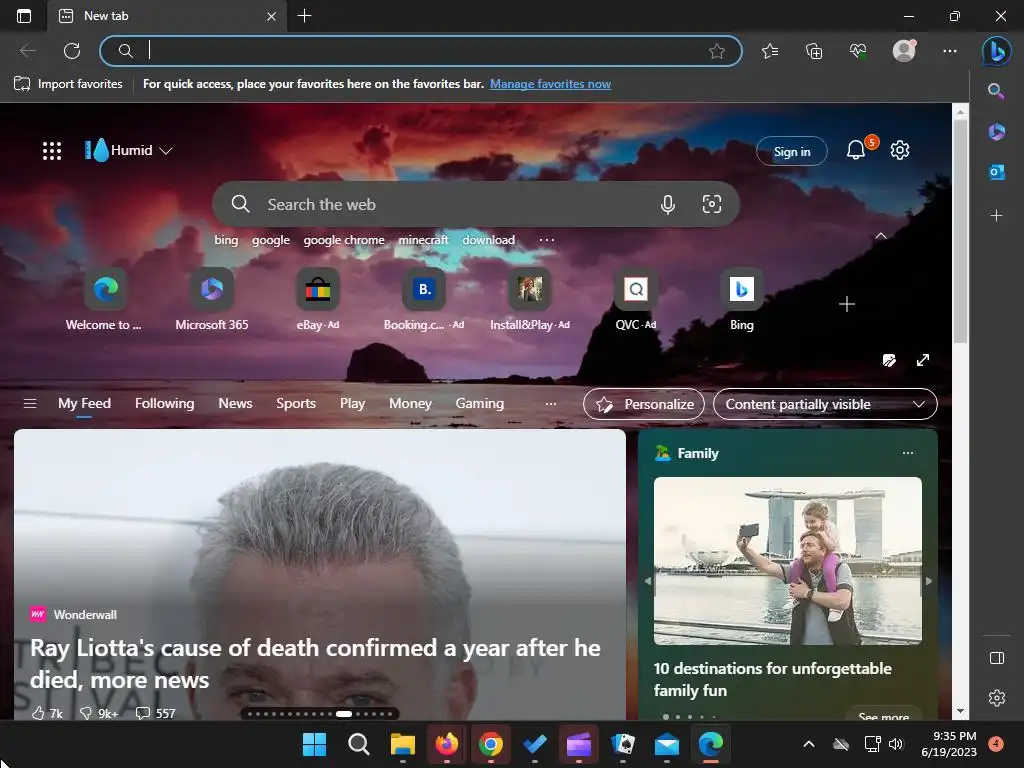Image resolution: width=1024 pixels, height=768 pixels.
Task: Open the profile avatar icon
Action: click(x=904, y=50)
